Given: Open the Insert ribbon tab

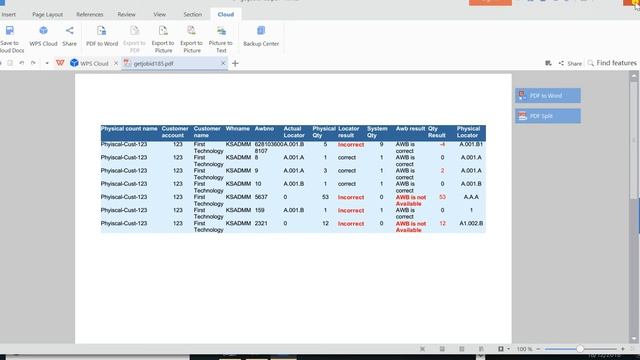Looking at the screenshot, I should click(8, 14).
